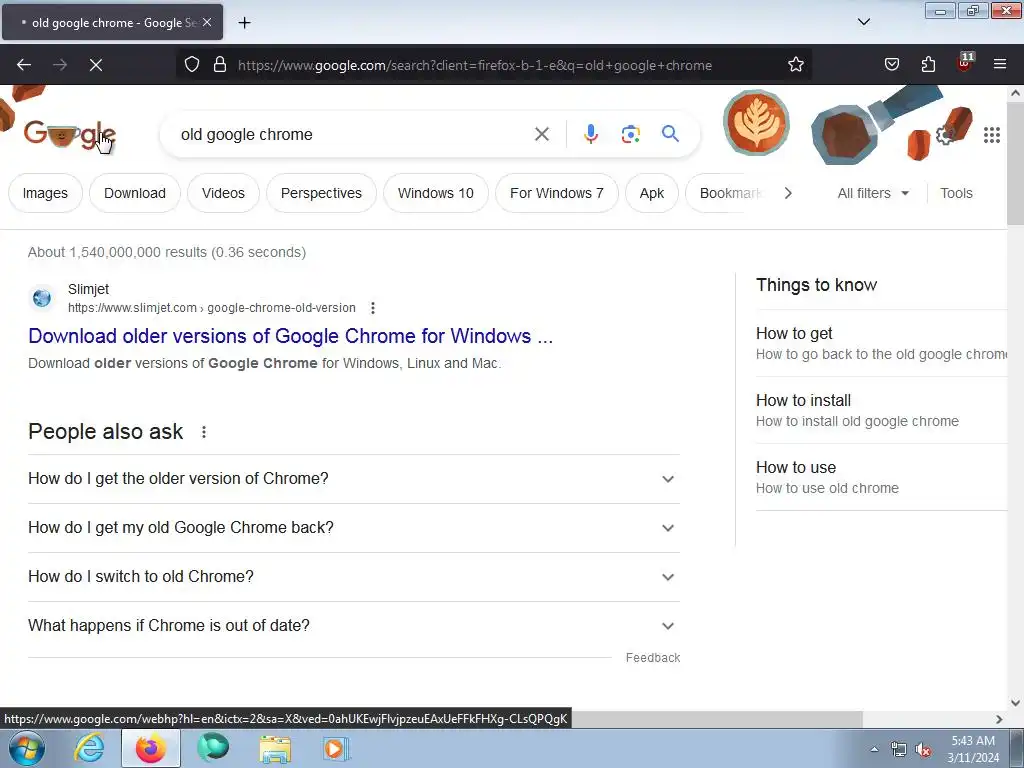The width and height of the screenshot is (1024, 768).
Task: Launch Internet Explorer from the taskbar
Action: pyautogui.click(x=89, y=748)
